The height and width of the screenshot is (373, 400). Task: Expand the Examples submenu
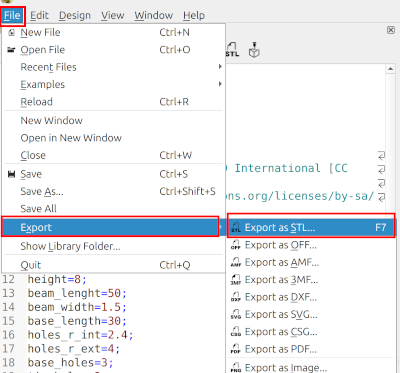coord(113,84)
